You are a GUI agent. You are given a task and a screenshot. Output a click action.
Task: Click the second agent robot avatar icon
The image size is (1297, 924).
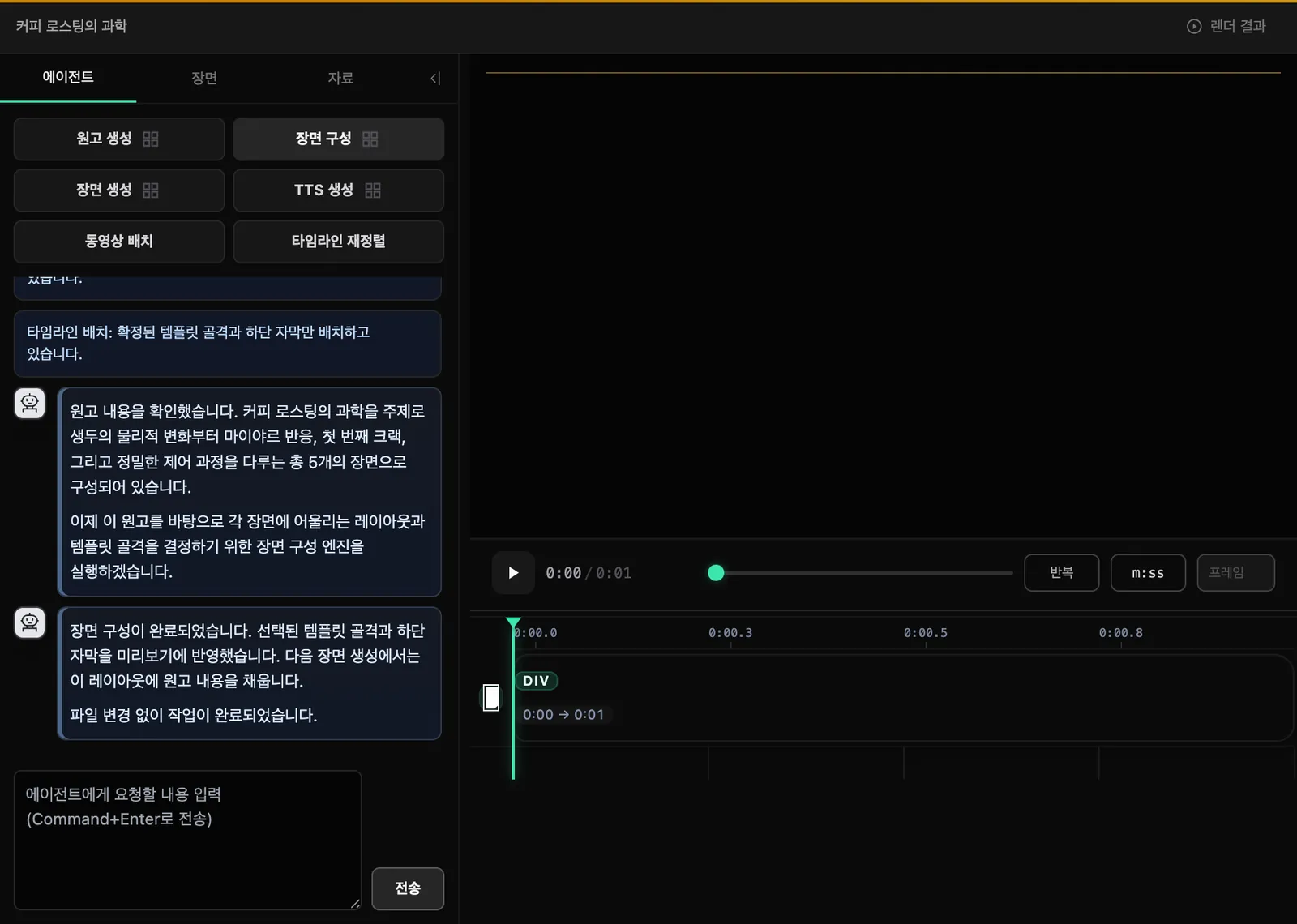(x=30, y=622)
